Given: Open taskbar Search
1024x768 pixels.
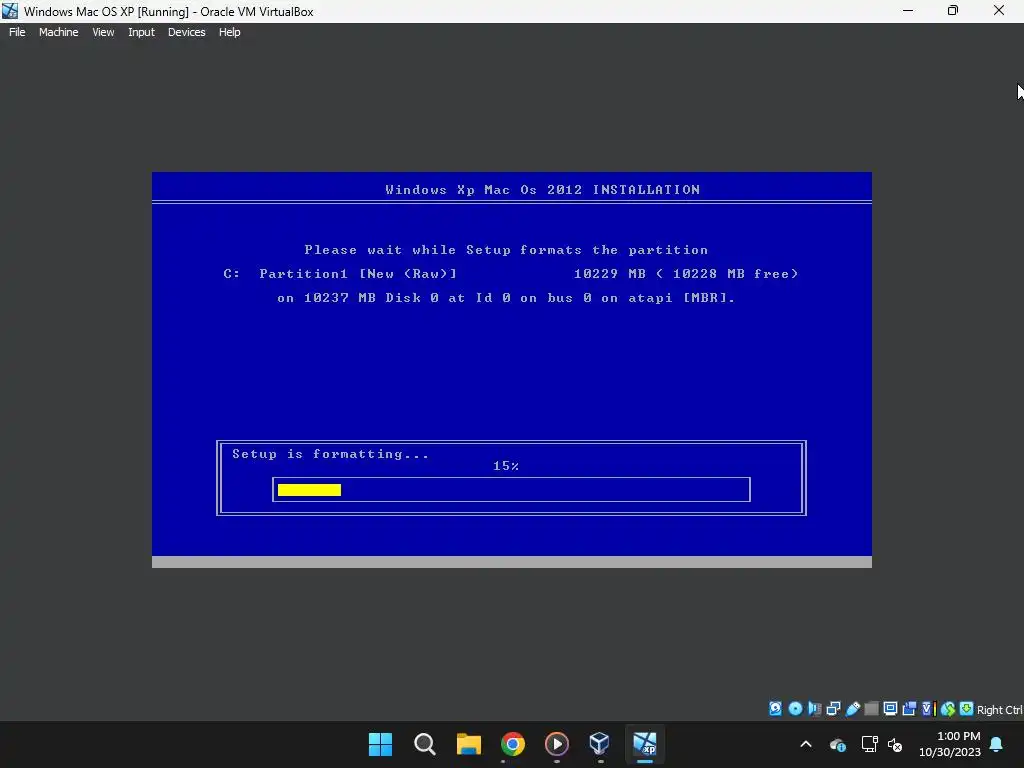Looking at the screenshot, I should pos(424,744).
